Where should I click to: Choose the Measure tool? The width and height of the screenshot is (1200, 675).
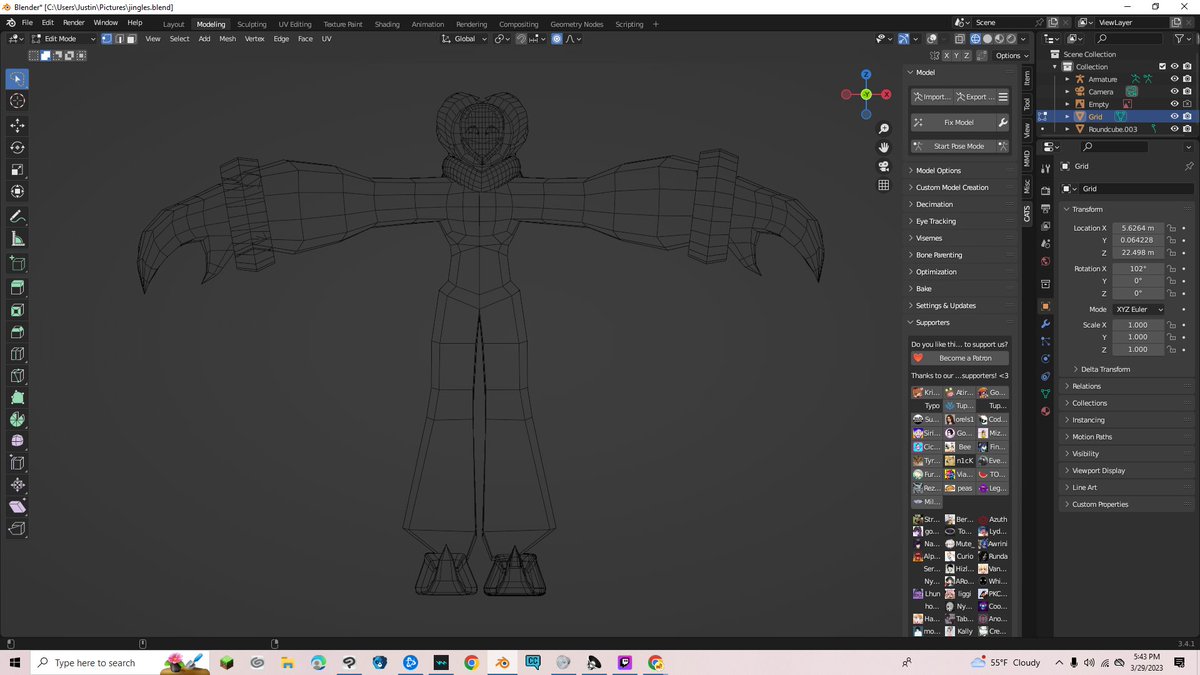[17, 239]
